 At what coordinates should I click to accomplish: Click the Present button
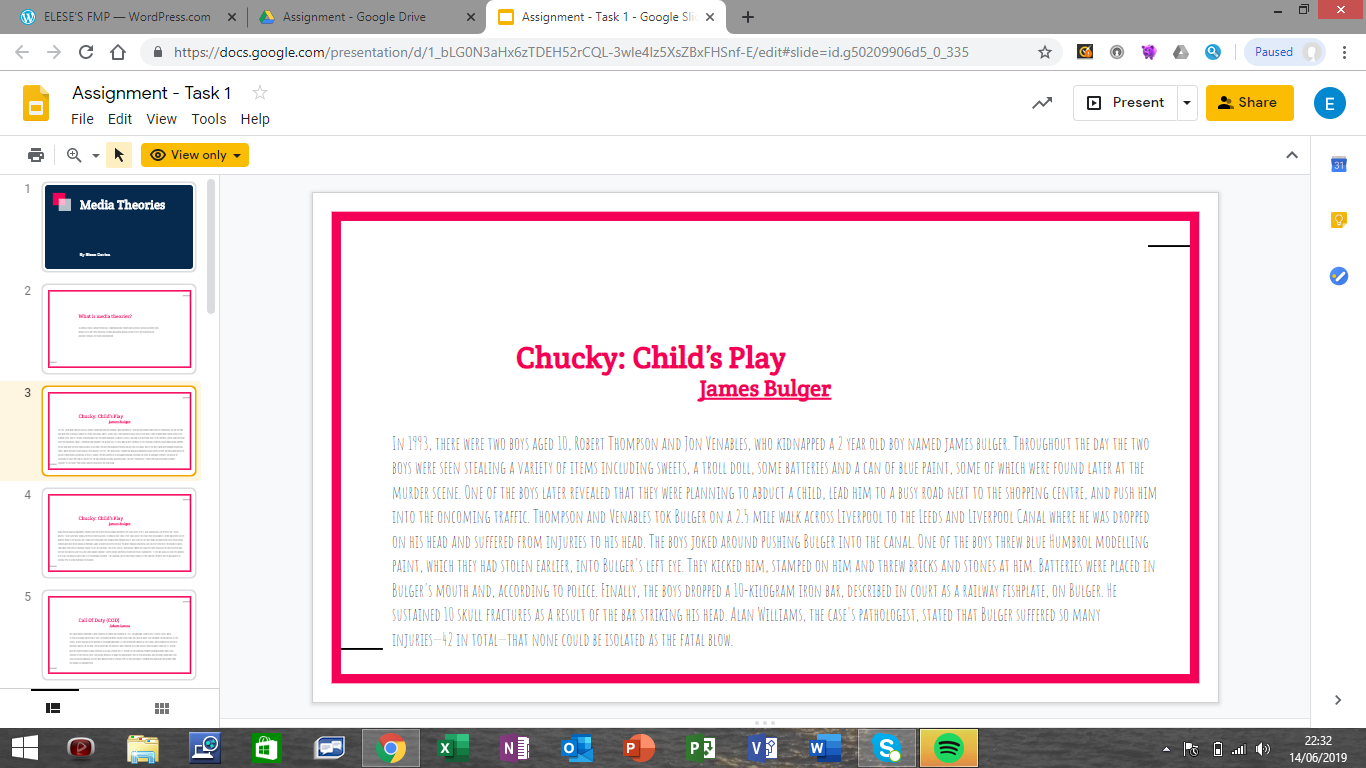1126,102
